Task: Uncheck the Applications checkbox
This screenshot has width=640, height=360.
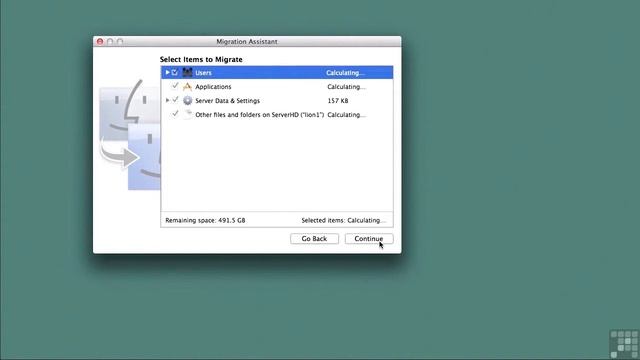Action: 175,86
